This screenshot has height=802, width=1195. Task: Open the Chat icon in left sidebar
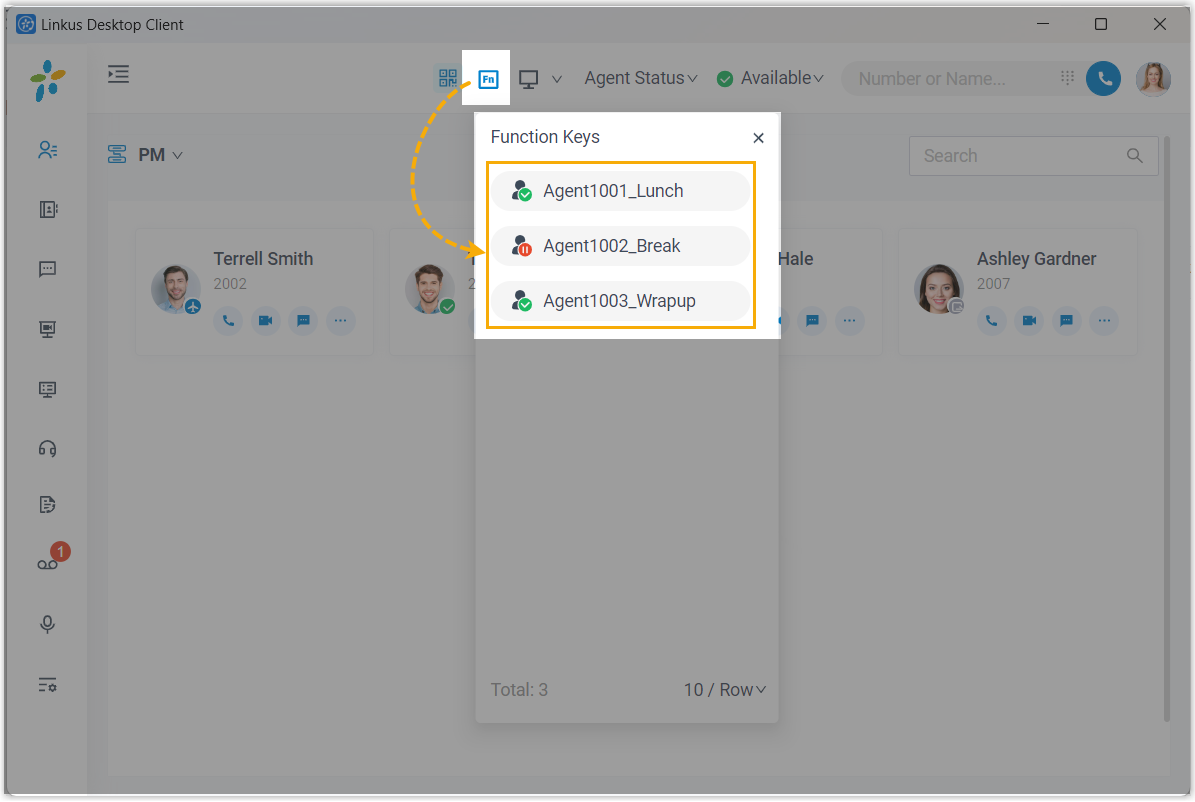tap(48, 269)
